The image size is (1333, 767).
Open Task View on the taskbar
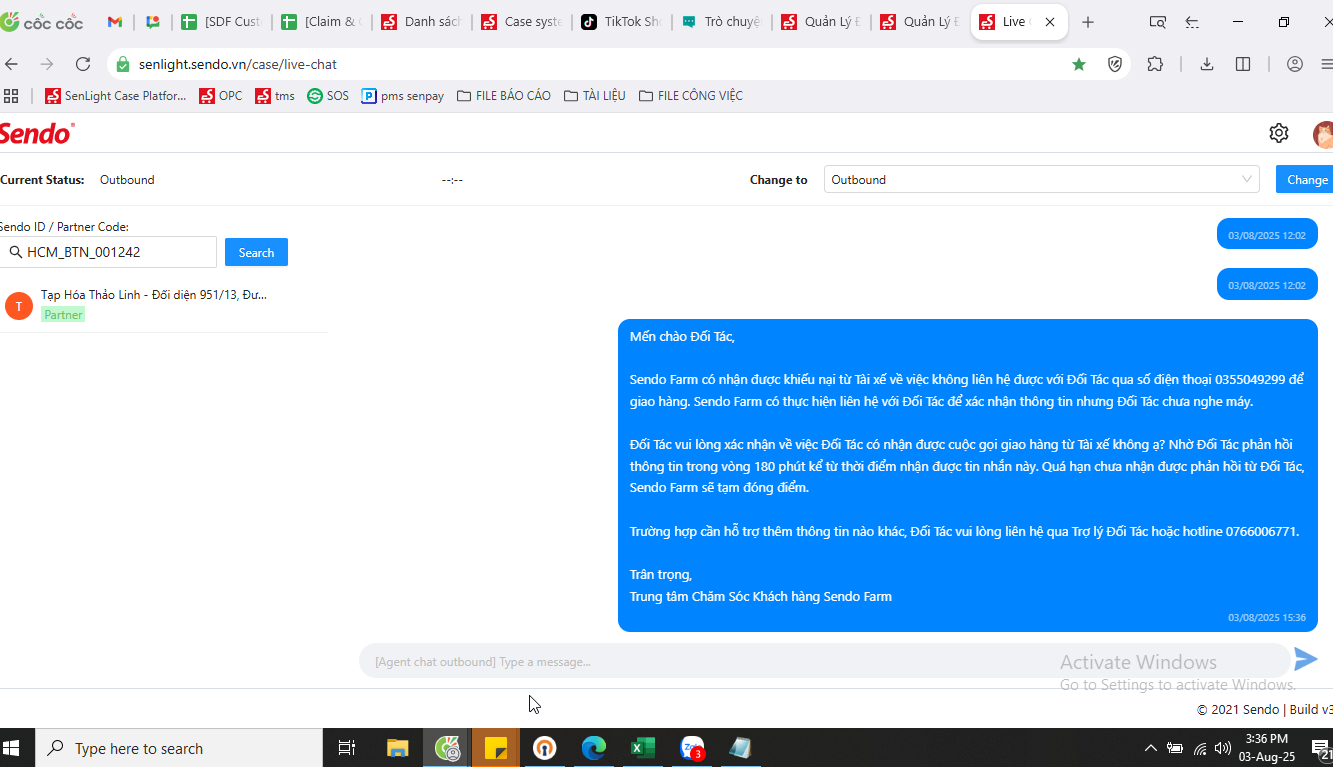click(x=347, y=748)
